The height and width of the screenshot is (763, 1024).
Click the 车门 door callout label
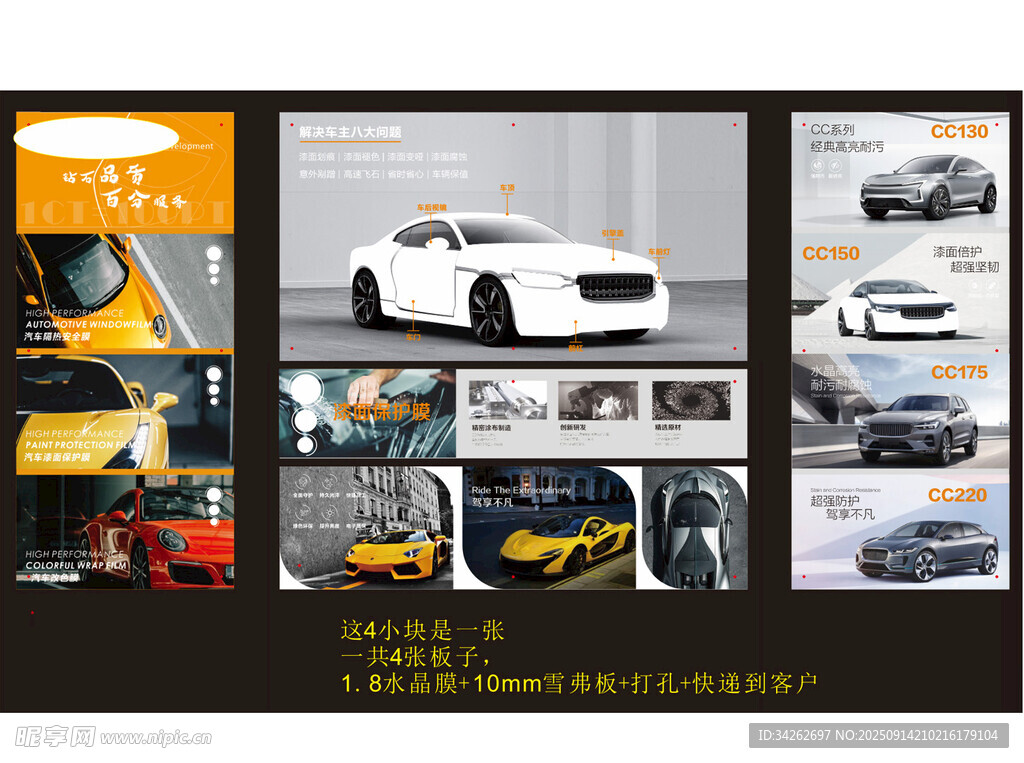click(x=413, y=338)
